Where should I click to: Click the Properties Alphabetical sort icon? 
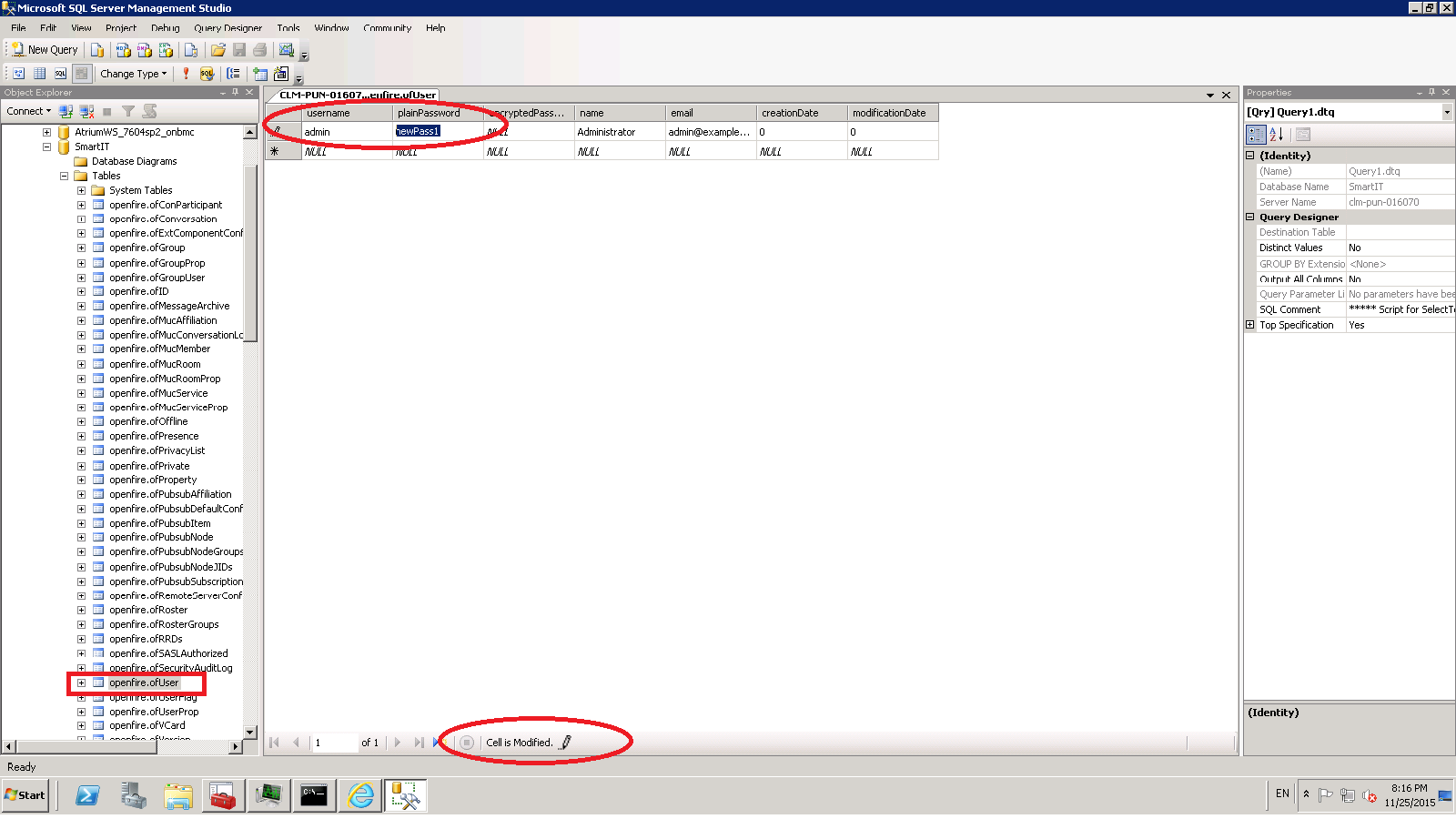pyautogui.click(x=1277, y=135)
